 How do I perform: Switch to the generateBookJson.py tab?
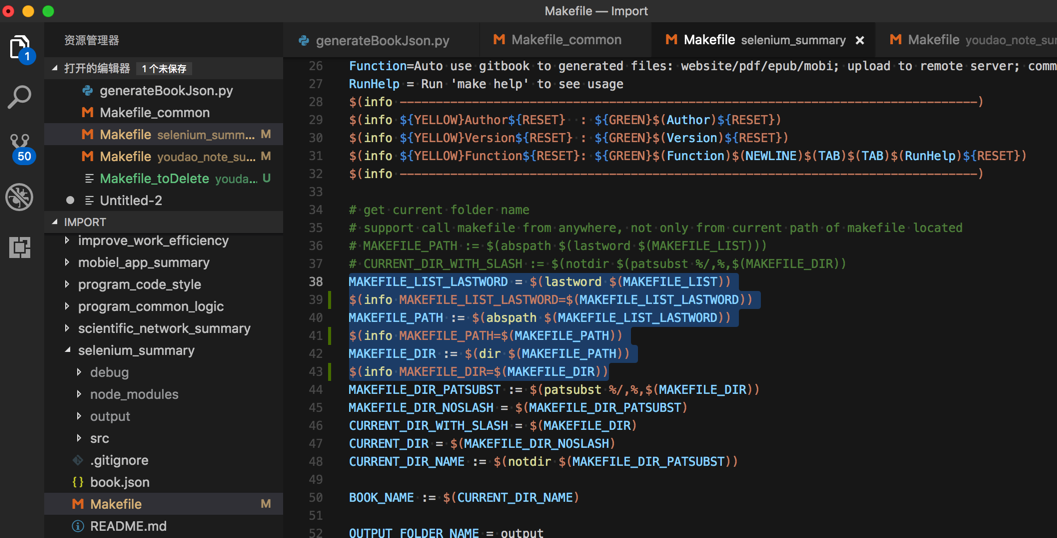[382, 41]
